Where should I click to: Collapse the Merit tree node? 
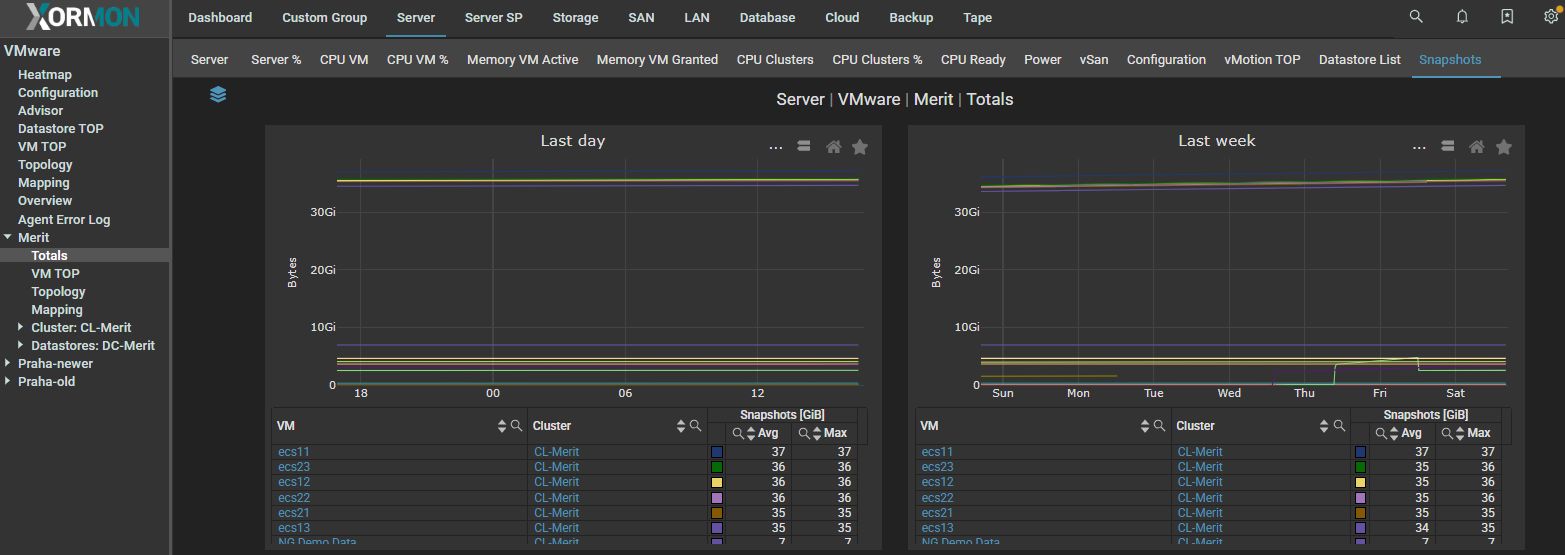8,238
